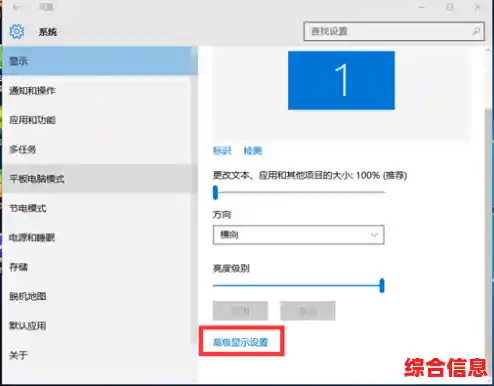Viewport: 494px width, 386px height.
Task: Click the back arrow in title bar
Action: [17, 7]
